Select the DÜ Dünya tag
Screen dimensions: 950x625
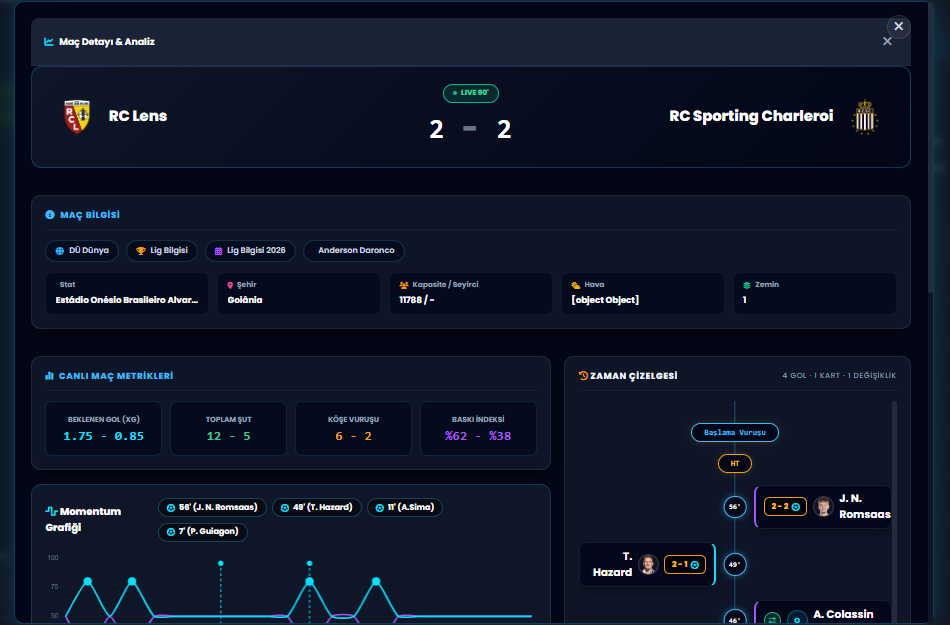coord(82,251)
